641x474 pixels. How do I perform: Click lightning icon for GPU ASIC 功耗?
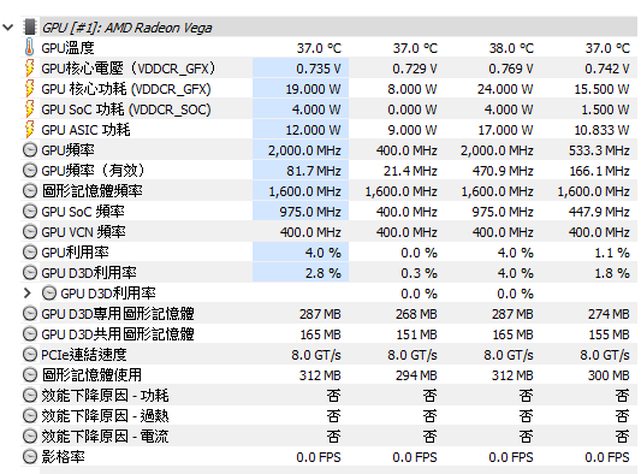(x=29, y=130)
